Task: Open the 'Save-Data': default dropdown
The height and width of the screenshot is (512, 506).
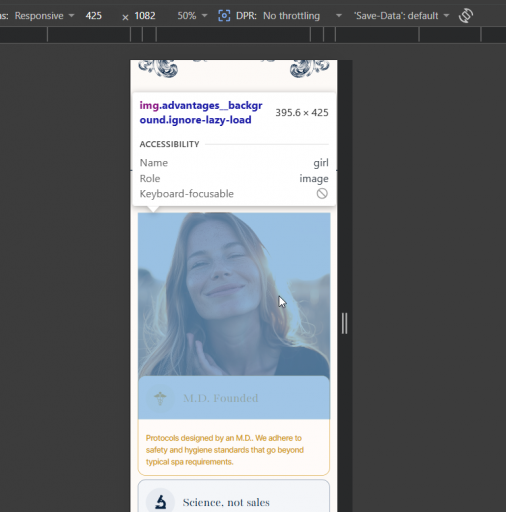Action: [x=402, y=16]
